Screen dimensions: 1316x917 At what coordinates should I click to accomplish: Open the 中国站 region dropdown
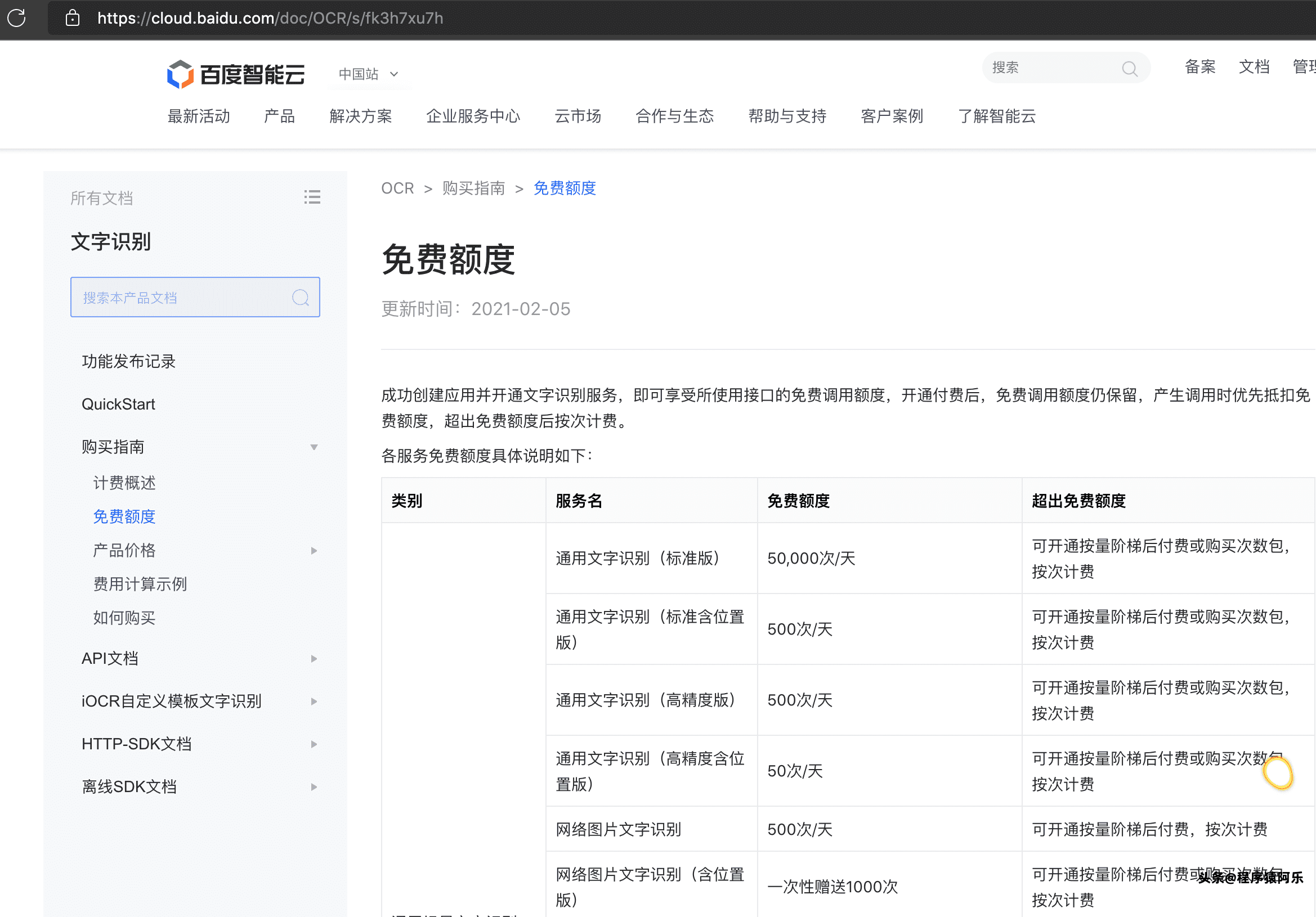pos(369,74)
